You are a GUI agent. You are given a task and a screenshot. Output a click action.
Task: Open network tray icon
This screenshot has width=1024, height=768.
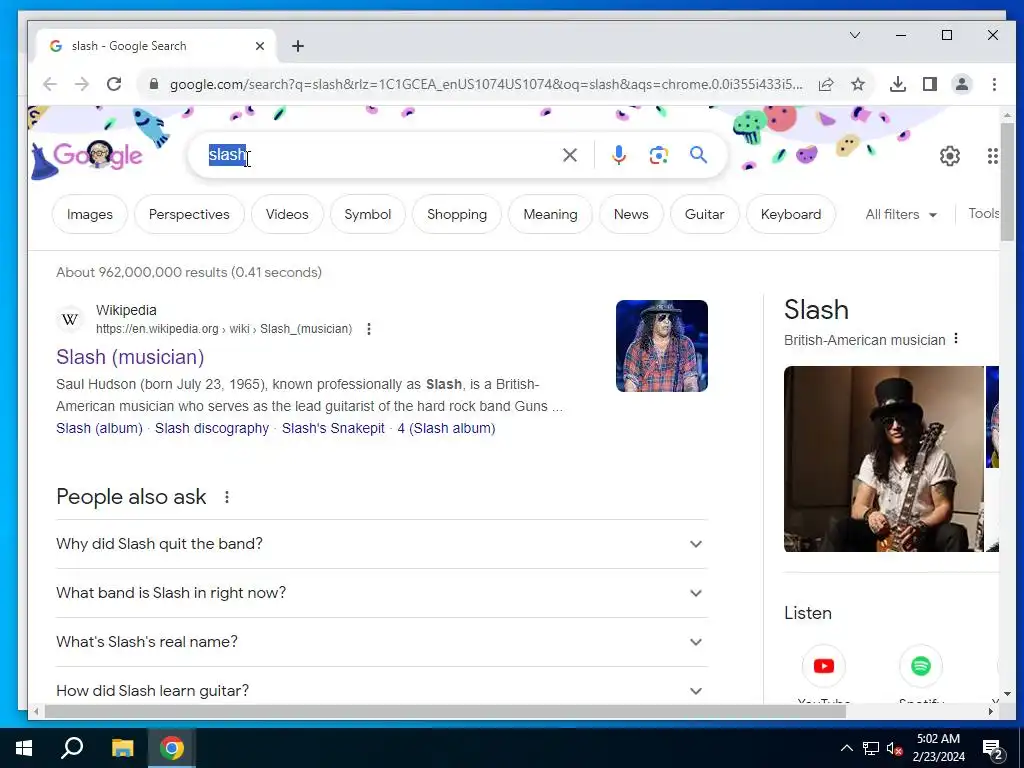pyautogui.click(x=871, y=748)
